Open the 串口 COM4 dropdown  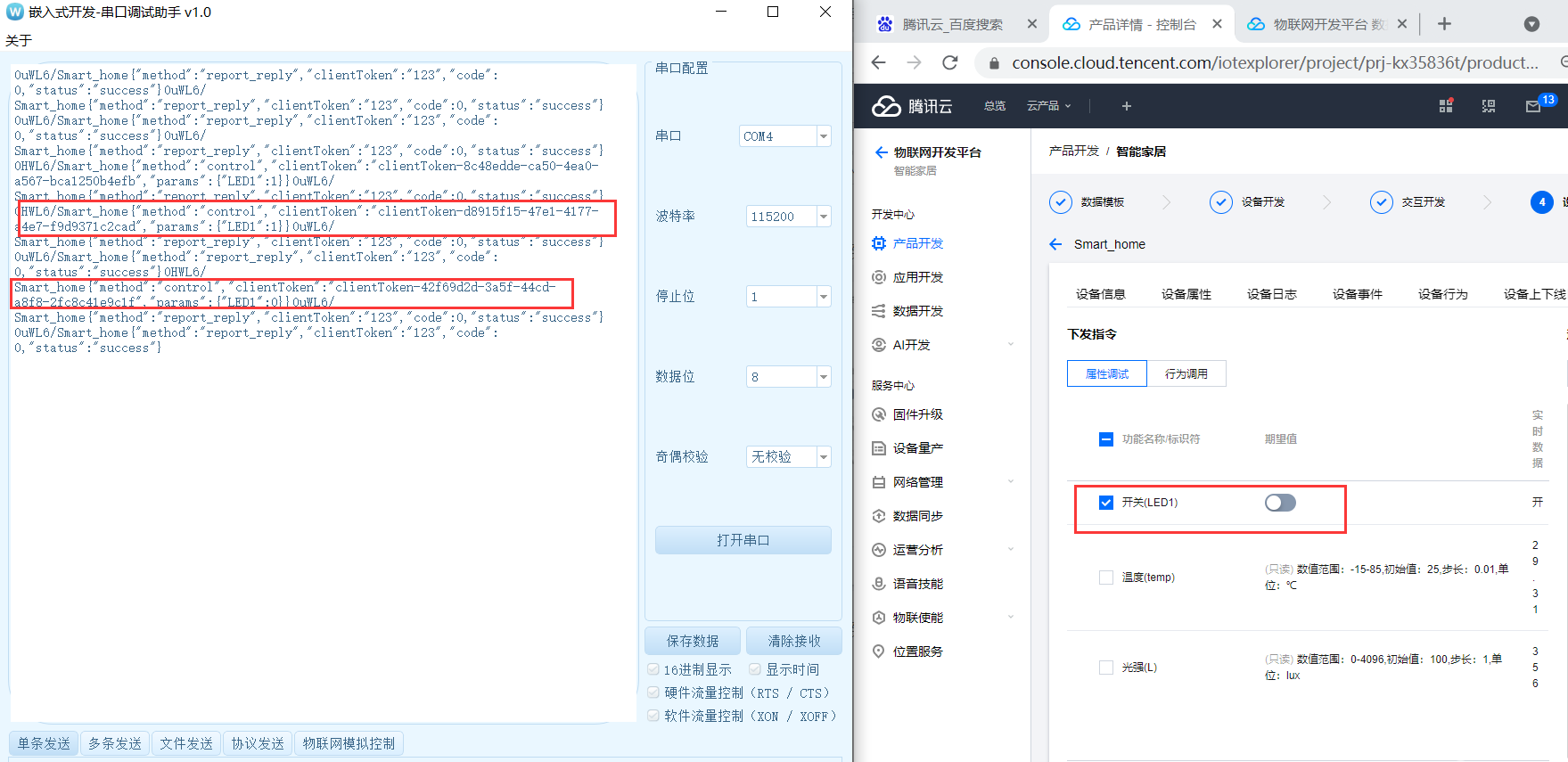[824, 136]
